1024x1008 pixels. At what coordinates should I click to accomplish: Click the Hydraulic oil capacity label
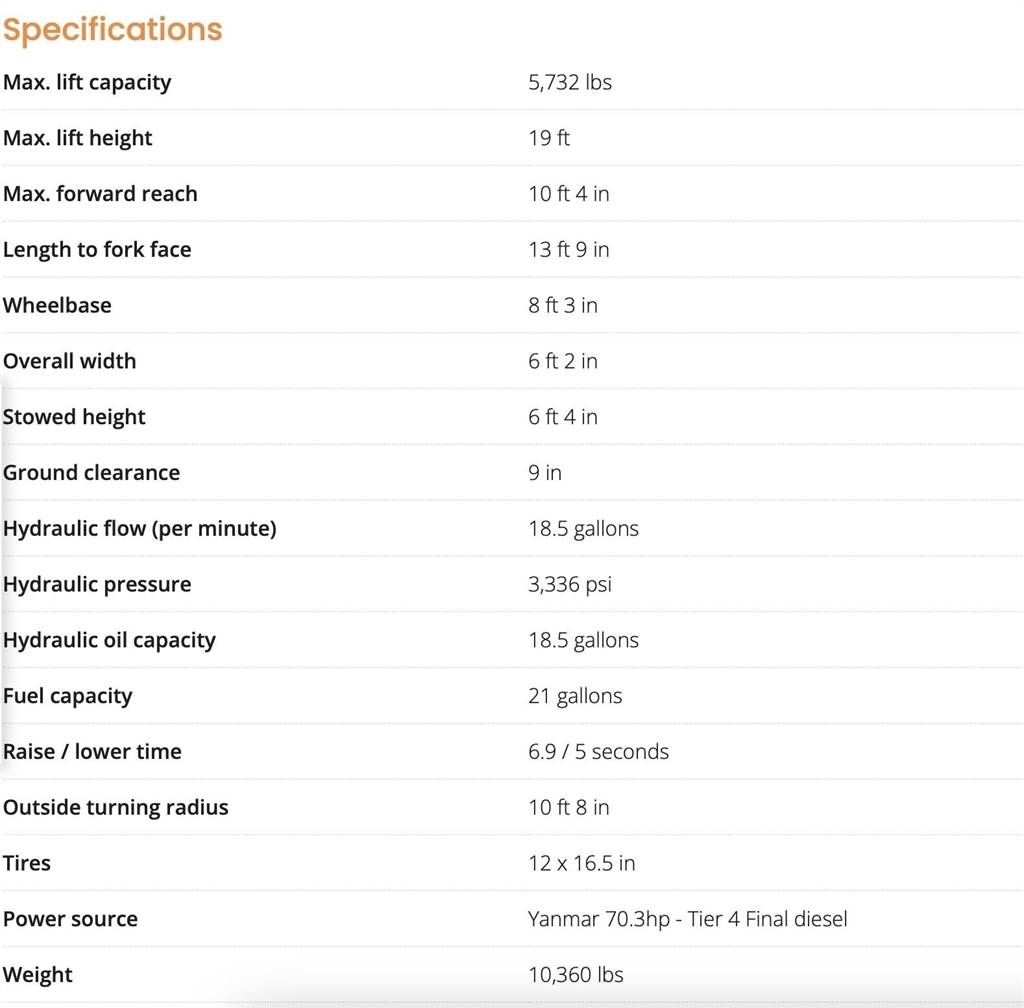click(109, 641)
